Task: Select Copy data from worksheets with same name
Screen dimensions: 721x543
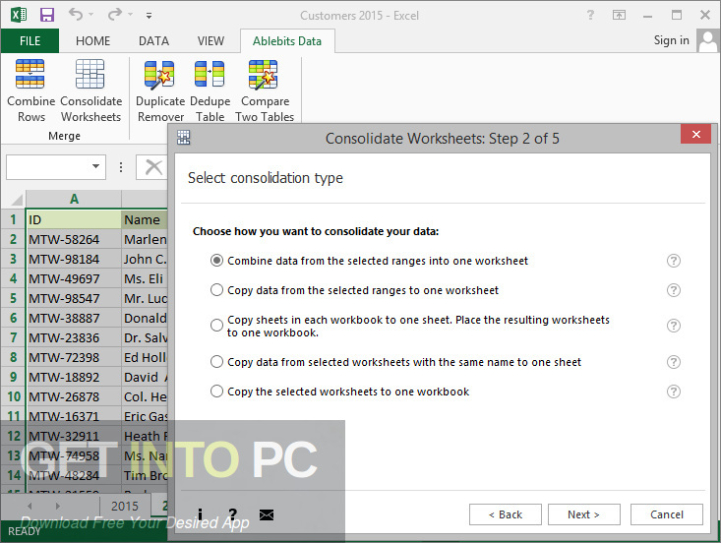Action: click(217, 362)
